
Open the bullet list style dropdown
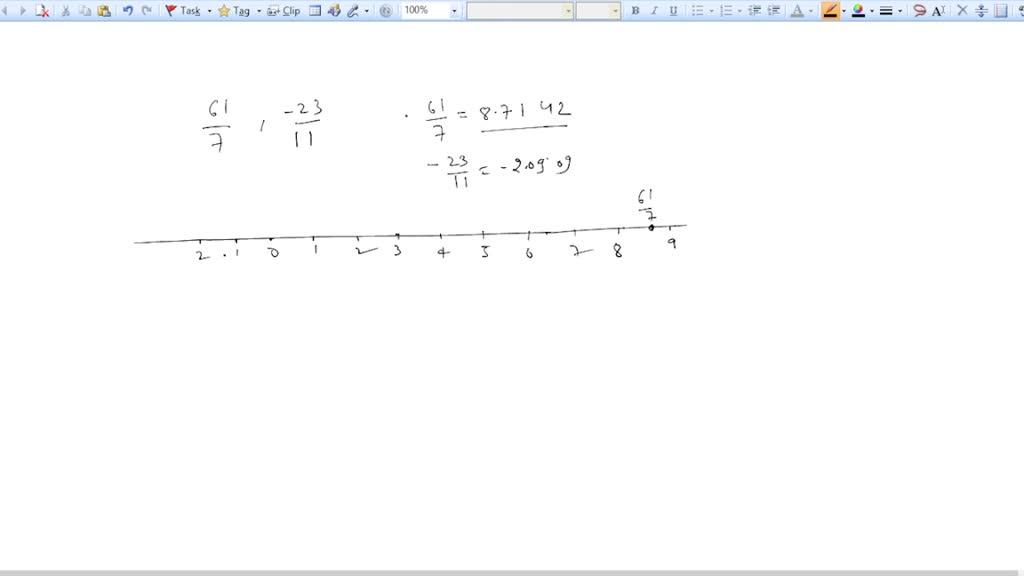(710, 12)
